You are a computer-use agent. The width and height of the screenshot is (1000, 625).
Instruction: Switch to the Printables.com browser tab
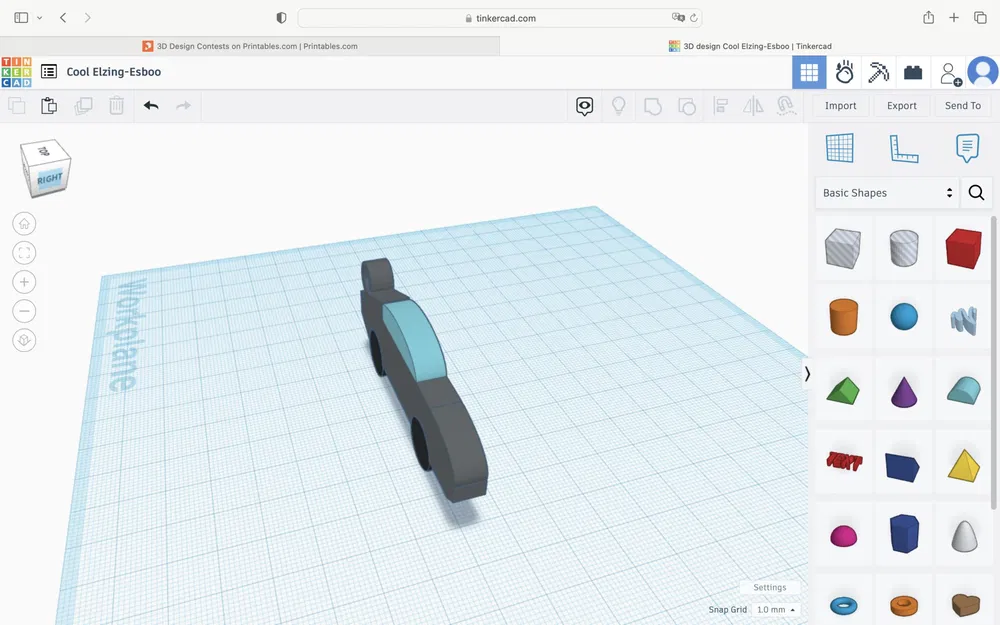point(255,45)
